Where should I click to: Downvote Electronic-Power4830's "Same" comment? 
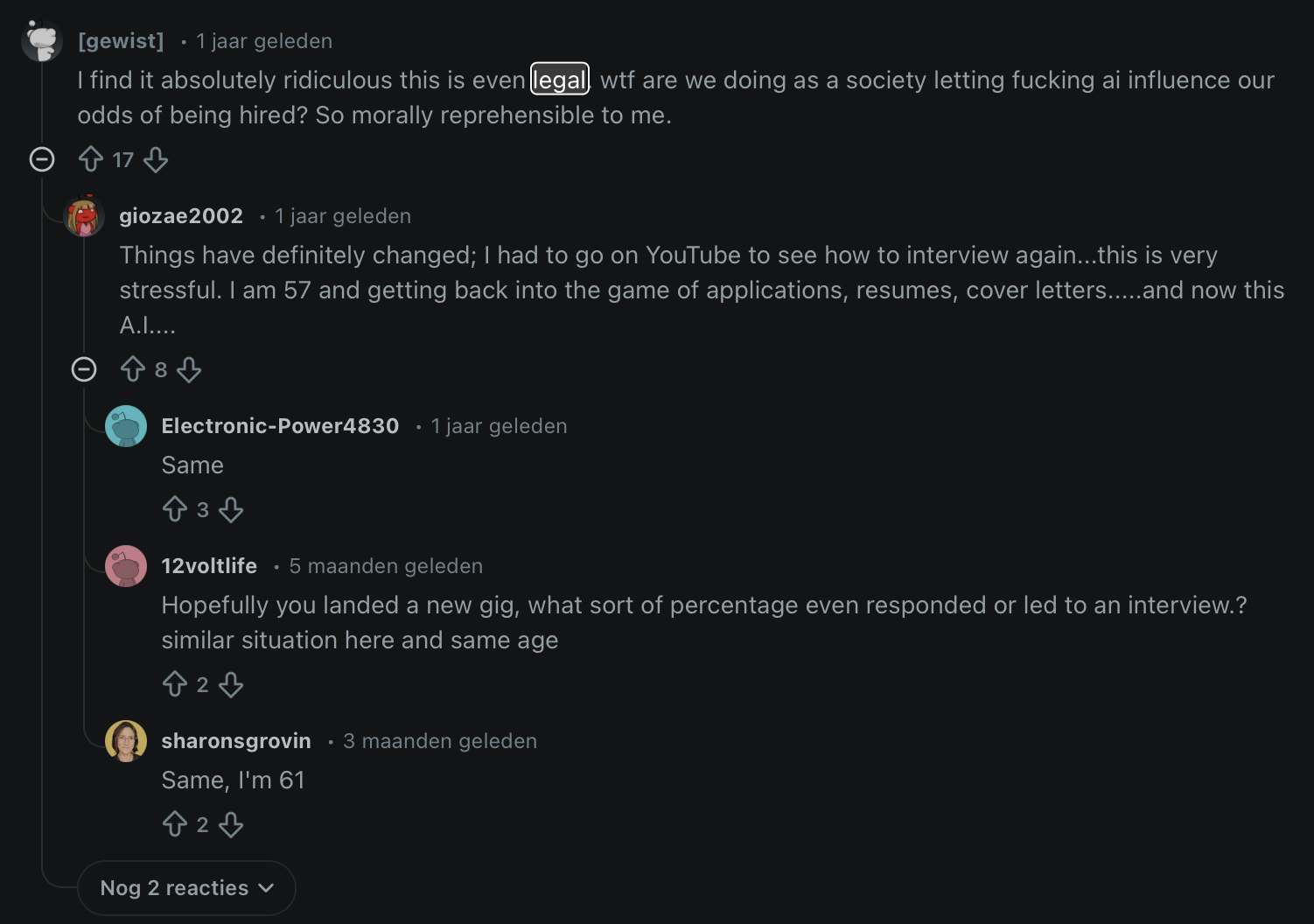click(231, 509)
